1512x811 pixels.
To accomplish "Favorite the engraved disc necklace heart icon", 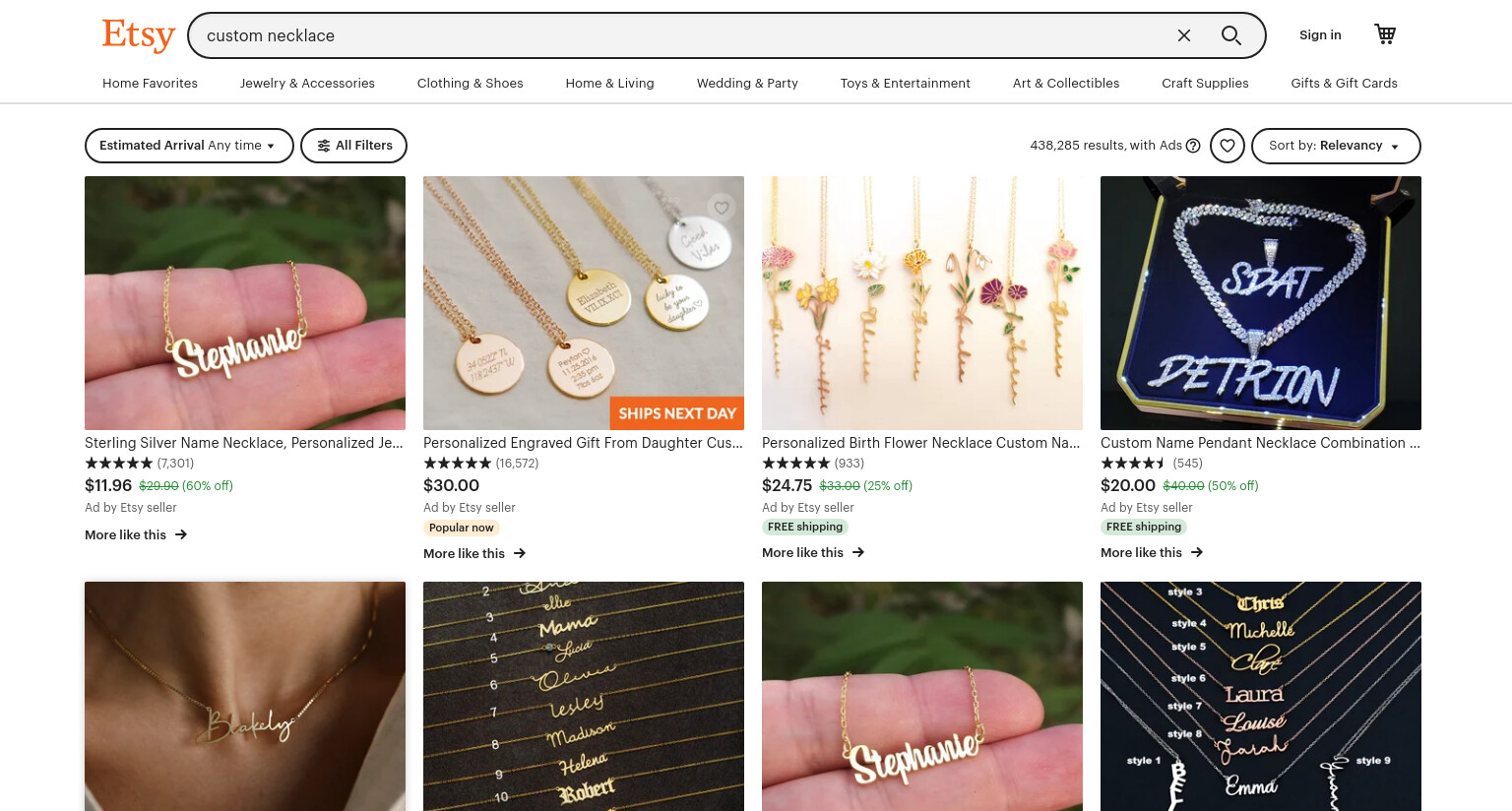I will click(x=722, y=208).
